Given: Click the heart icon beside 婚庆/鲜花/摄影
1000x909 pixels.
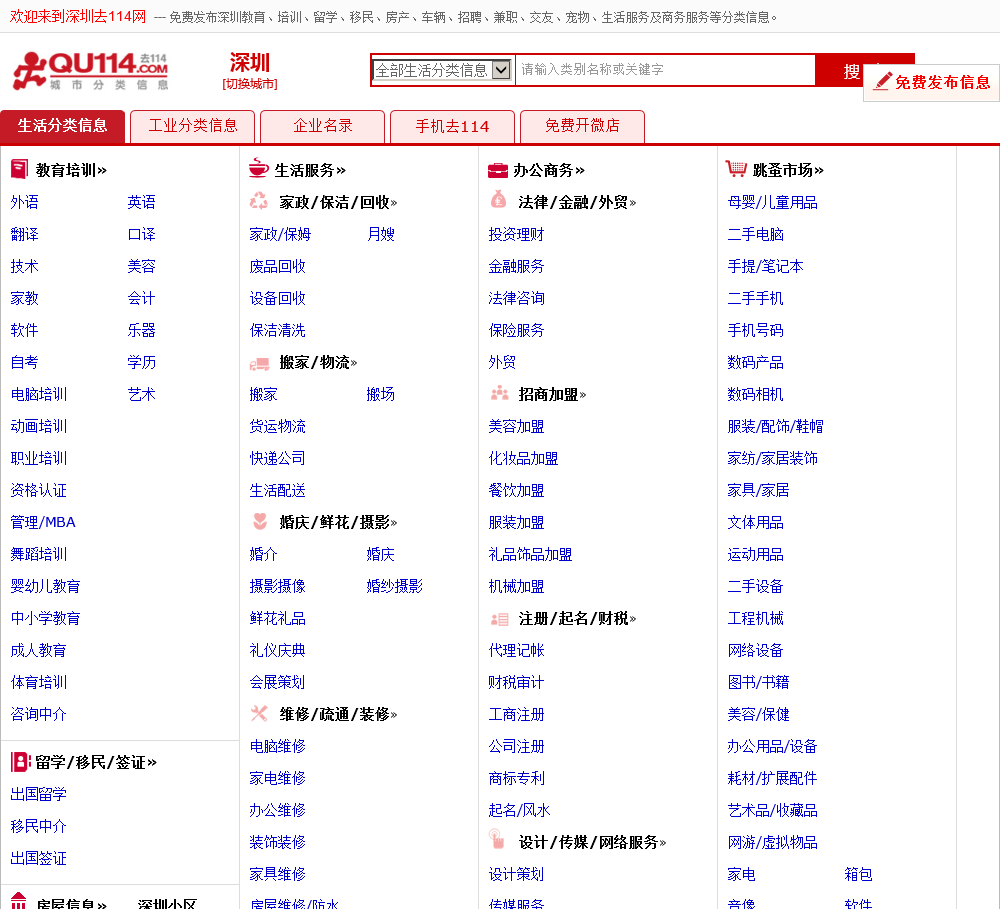Looking at the screenshot, I should [x=260, y=521].
